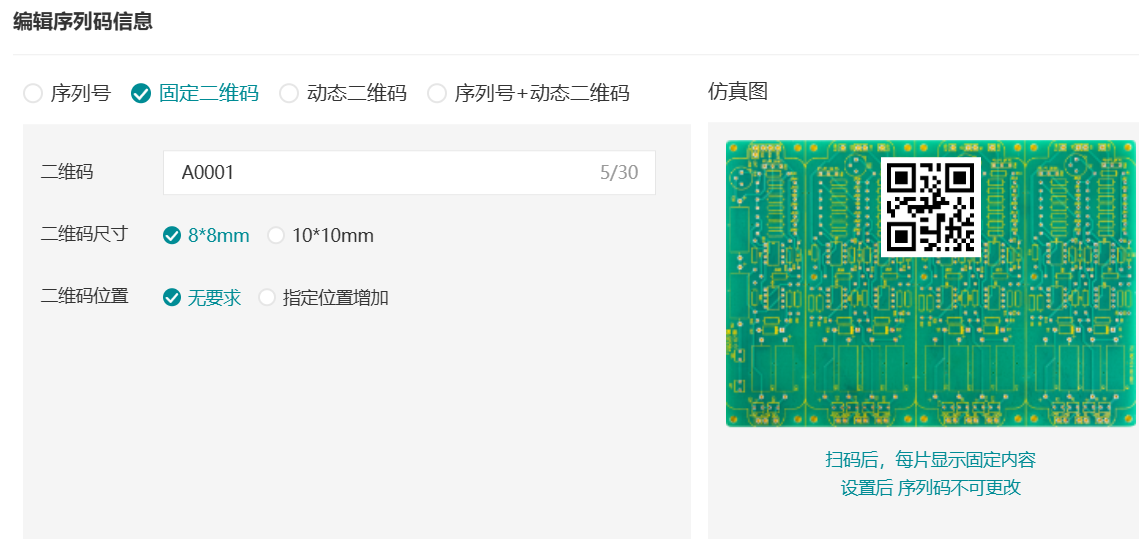Click the 仿真图 heading
Viewport: 1139px width, 539px height.
(x=737, y=92)
